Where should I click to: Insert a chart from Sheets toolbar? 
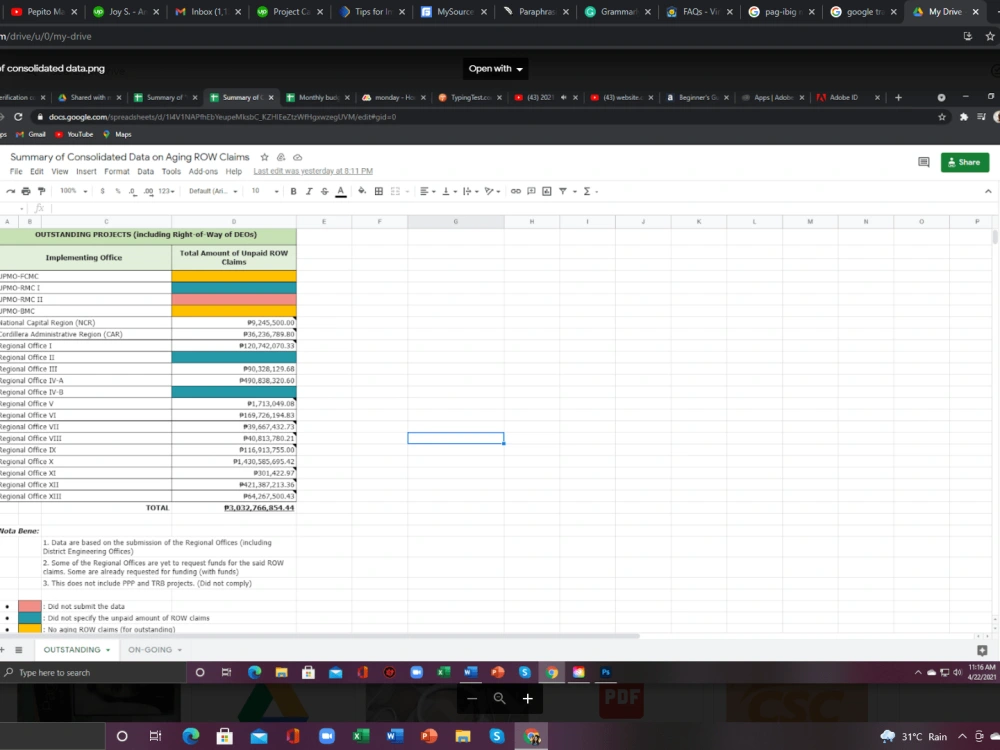[x=547, y=191]
